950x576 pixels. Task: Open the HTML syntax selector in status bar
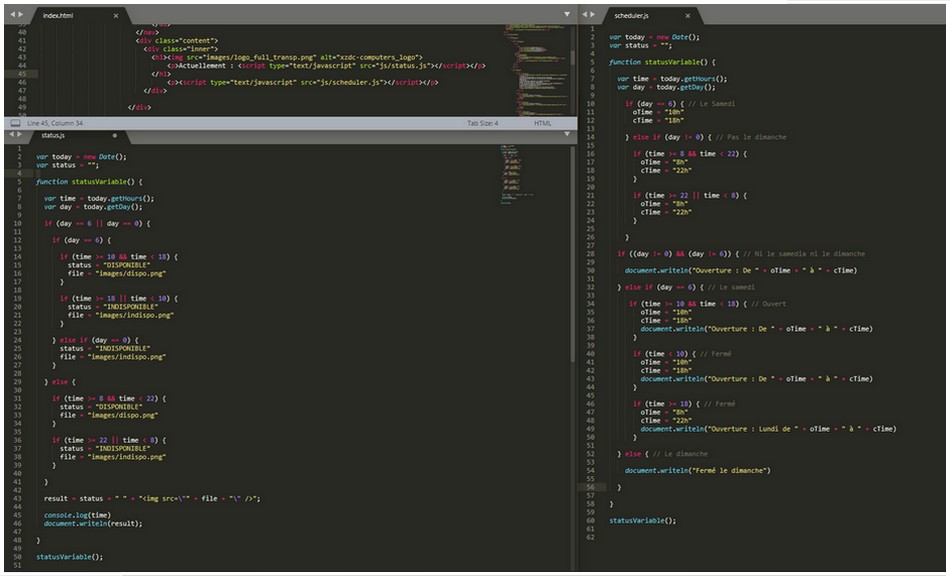(542, 123)
